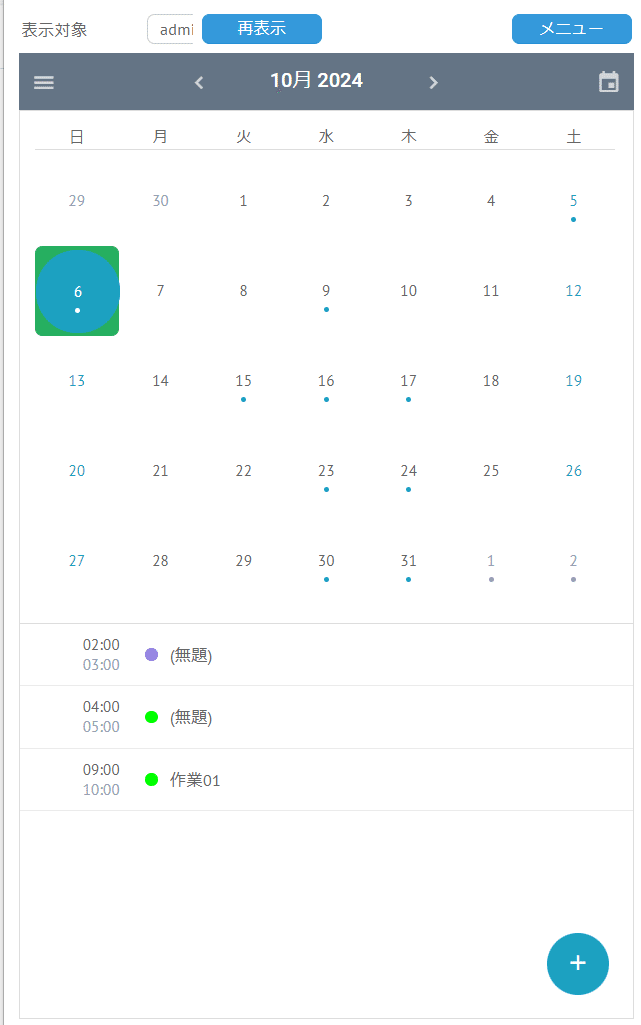The width and height of the screenshot is (641, 1025).
Task: Go to previous month arrow
Action: click(199, 82)
